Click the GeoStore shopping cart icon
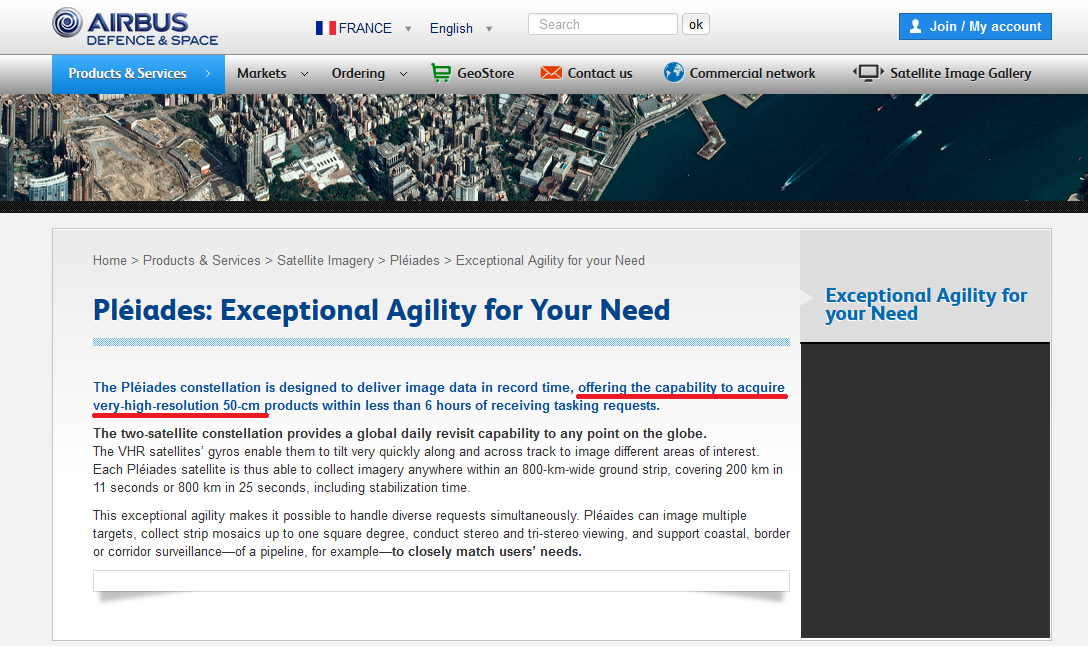The width and height of the screenshot is (1088, 646). (441, 73)
